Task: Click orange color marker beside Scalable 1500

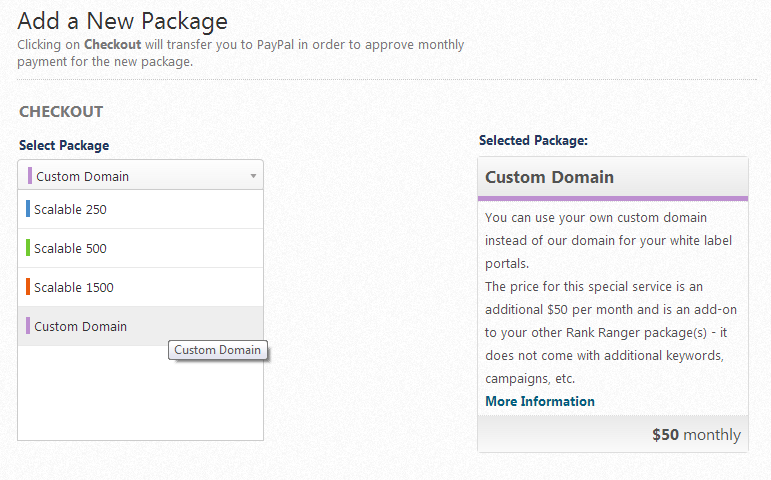Action: click(28, 288)
